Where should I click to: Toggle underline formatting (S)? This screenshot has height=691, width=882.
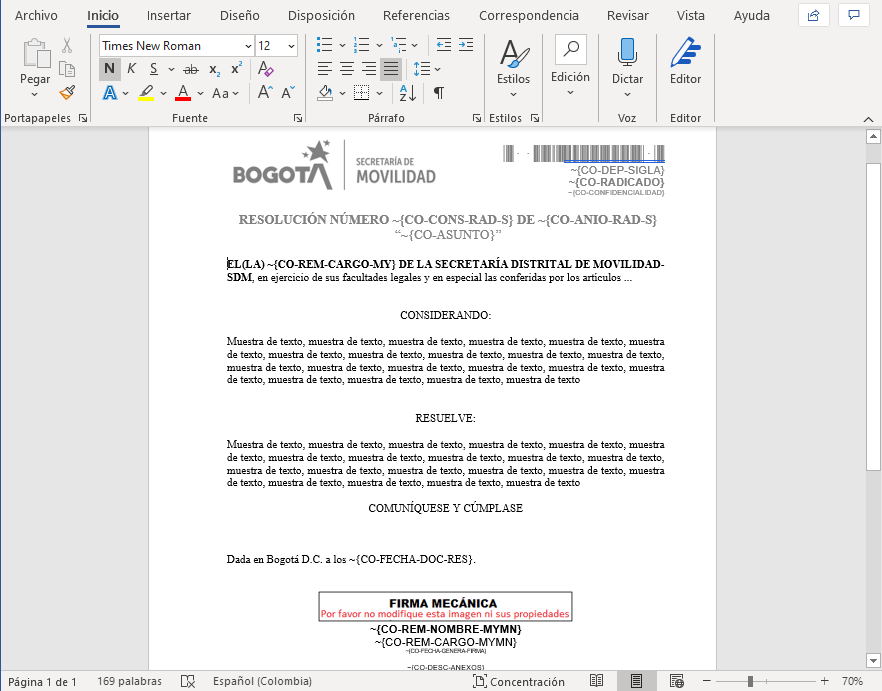pyautogui.click(x=154, y=69)
